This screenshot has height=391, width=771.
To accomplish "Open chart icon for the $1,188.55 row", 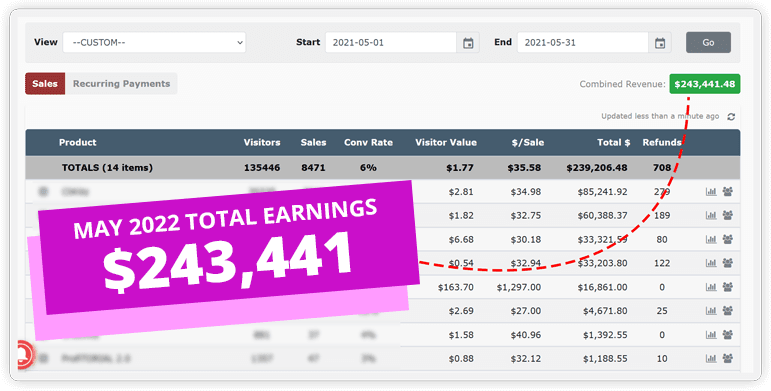I will 711,359.
